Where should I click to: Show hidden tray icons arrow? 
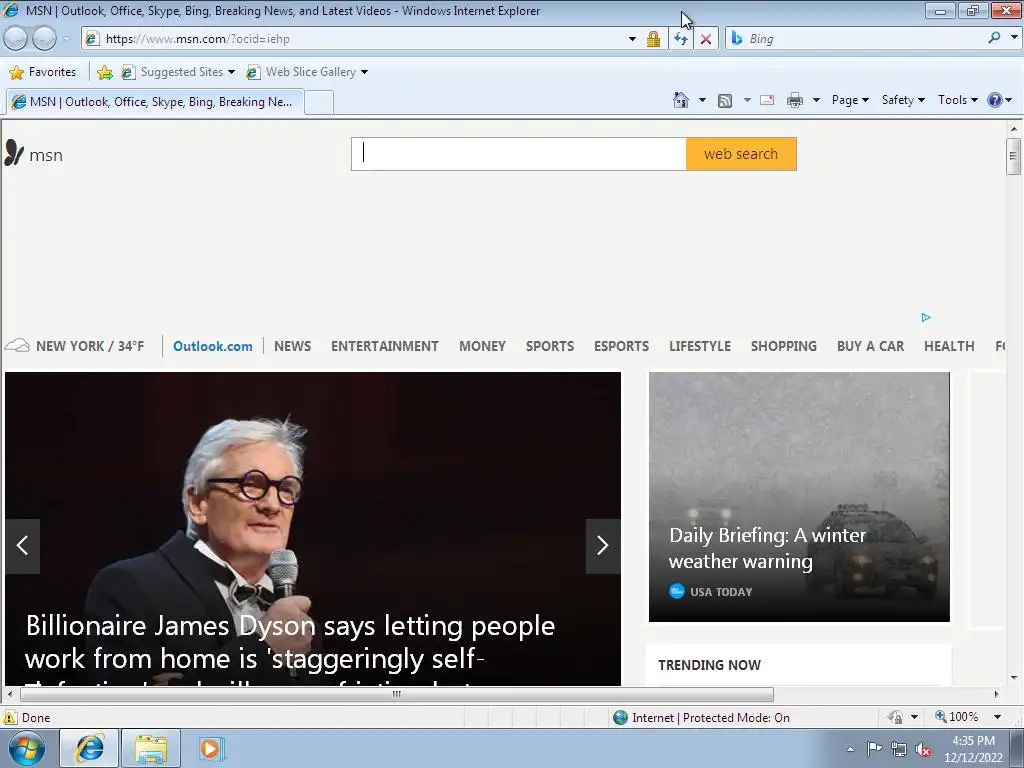pyautogui.click(x=850, y=750)
